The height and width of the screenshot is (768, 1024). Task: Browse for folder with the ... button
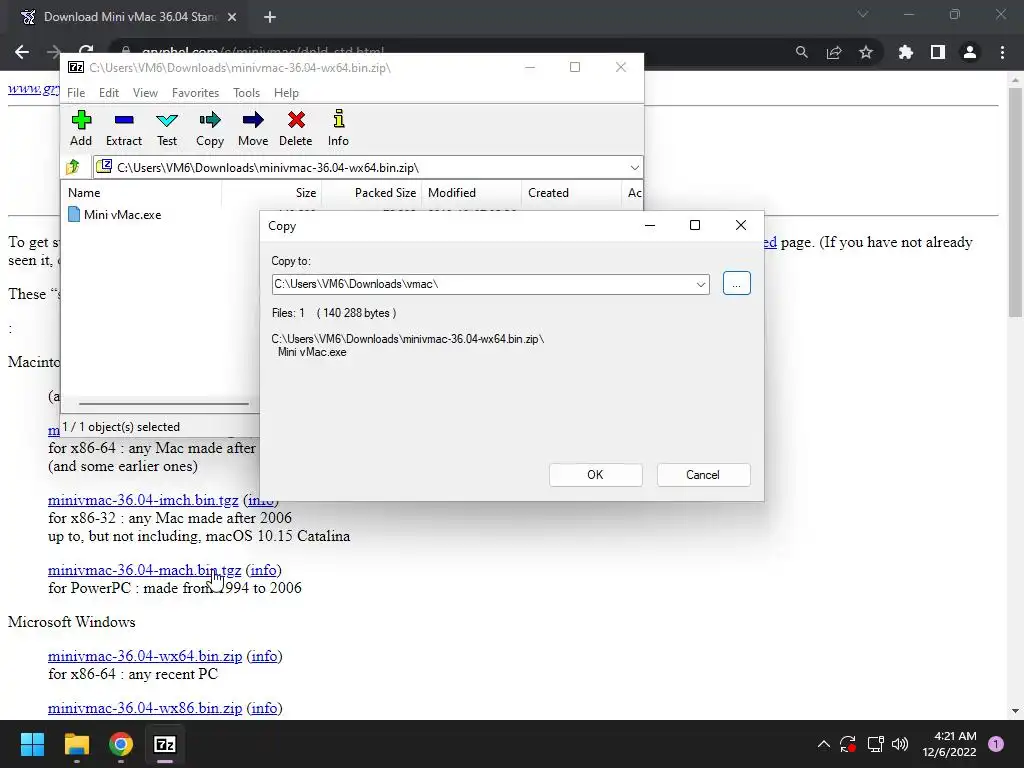[737, 283]
